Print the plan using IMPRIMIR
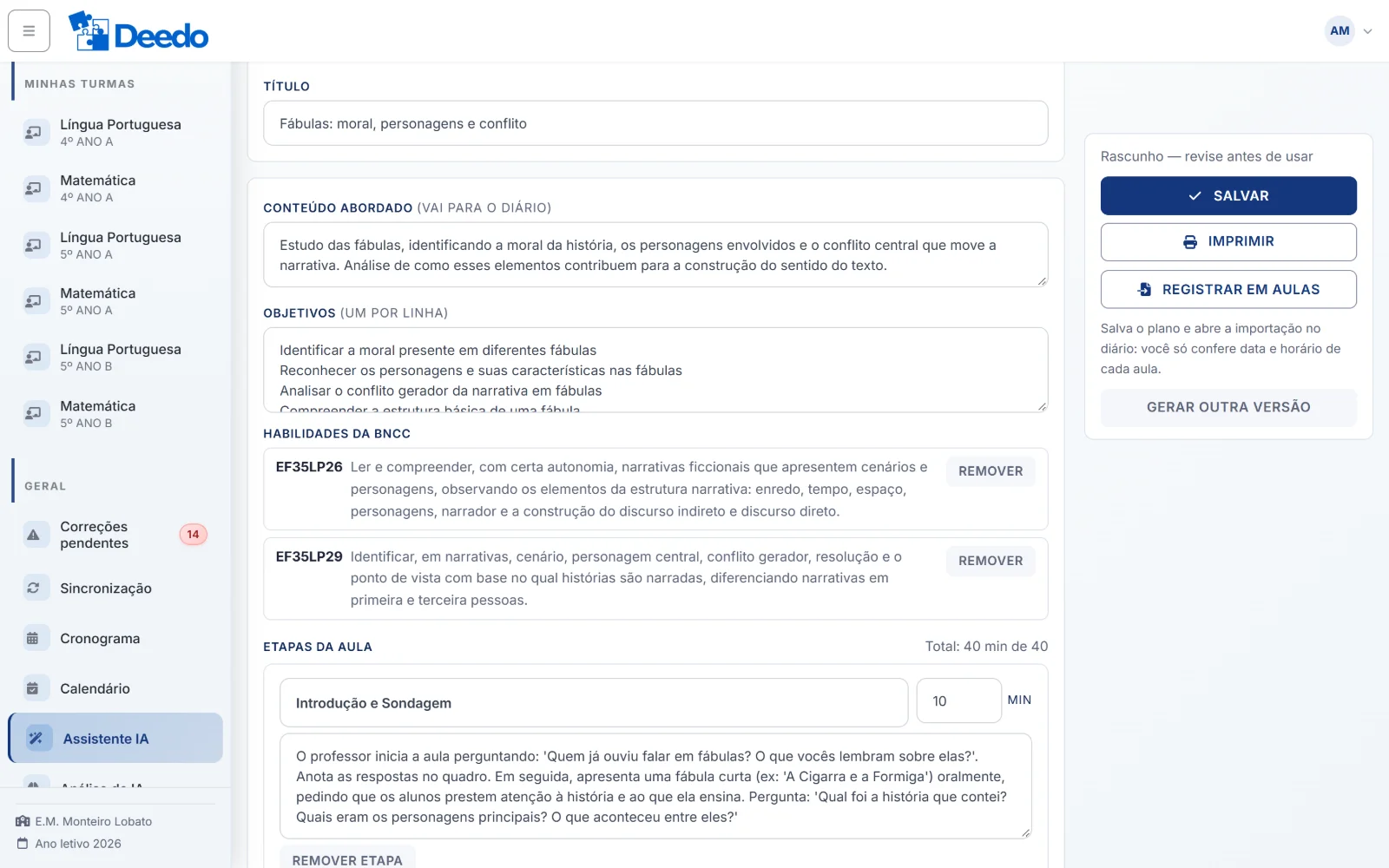Viewport: 1389px width, 868px height. 1228,242
